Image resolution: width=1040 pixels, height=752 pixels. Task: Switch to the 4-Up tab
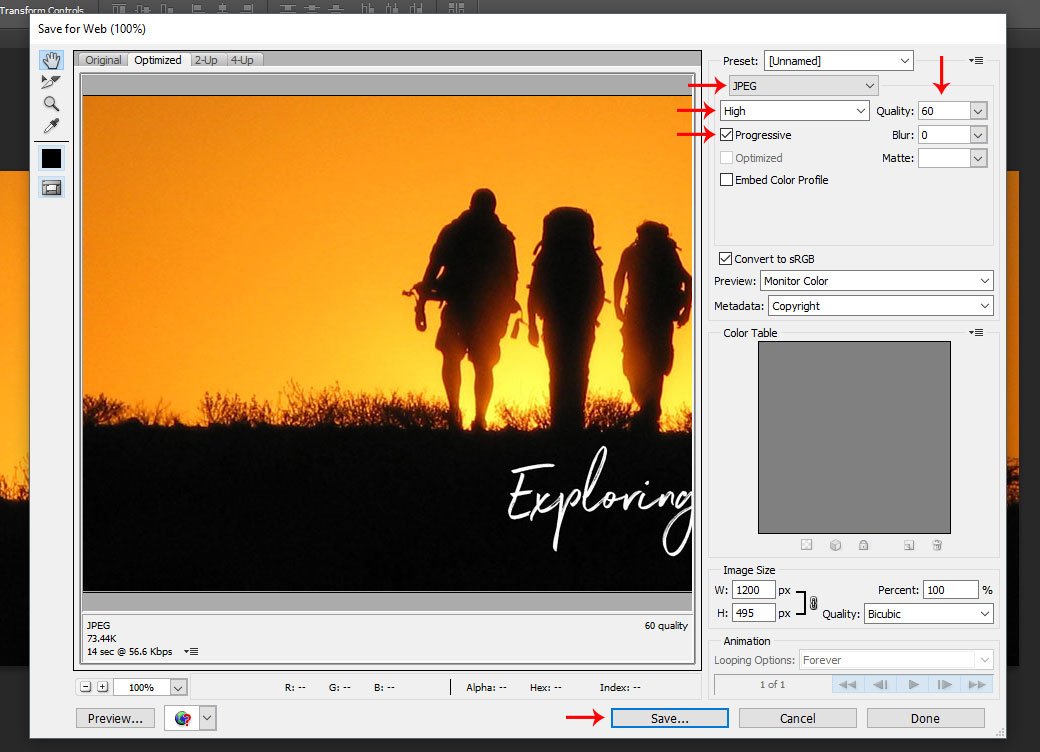(243, 60)
